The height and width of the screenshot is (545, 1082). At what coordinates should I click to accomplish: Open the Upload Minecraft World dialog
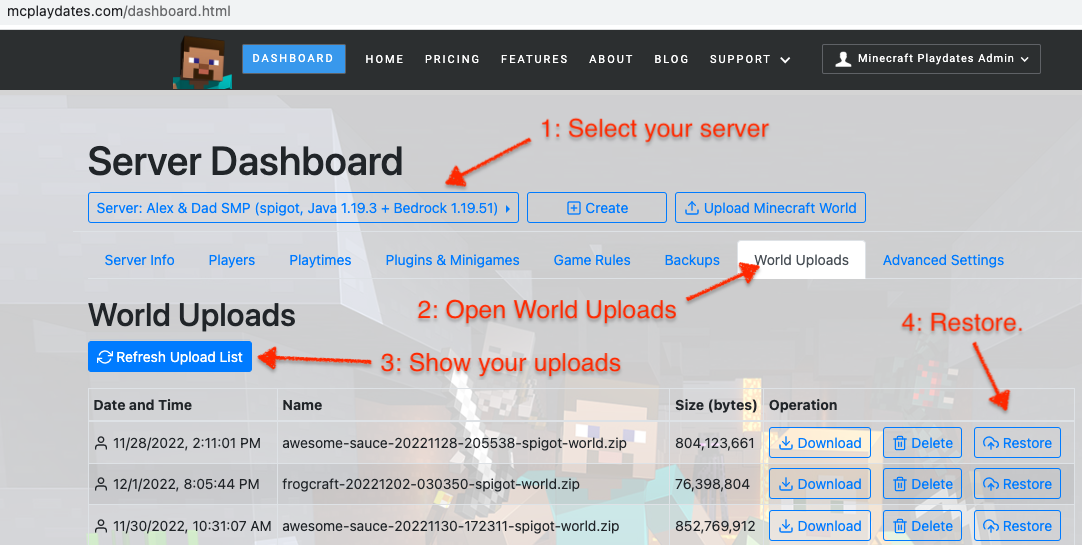tap(770, 208)
